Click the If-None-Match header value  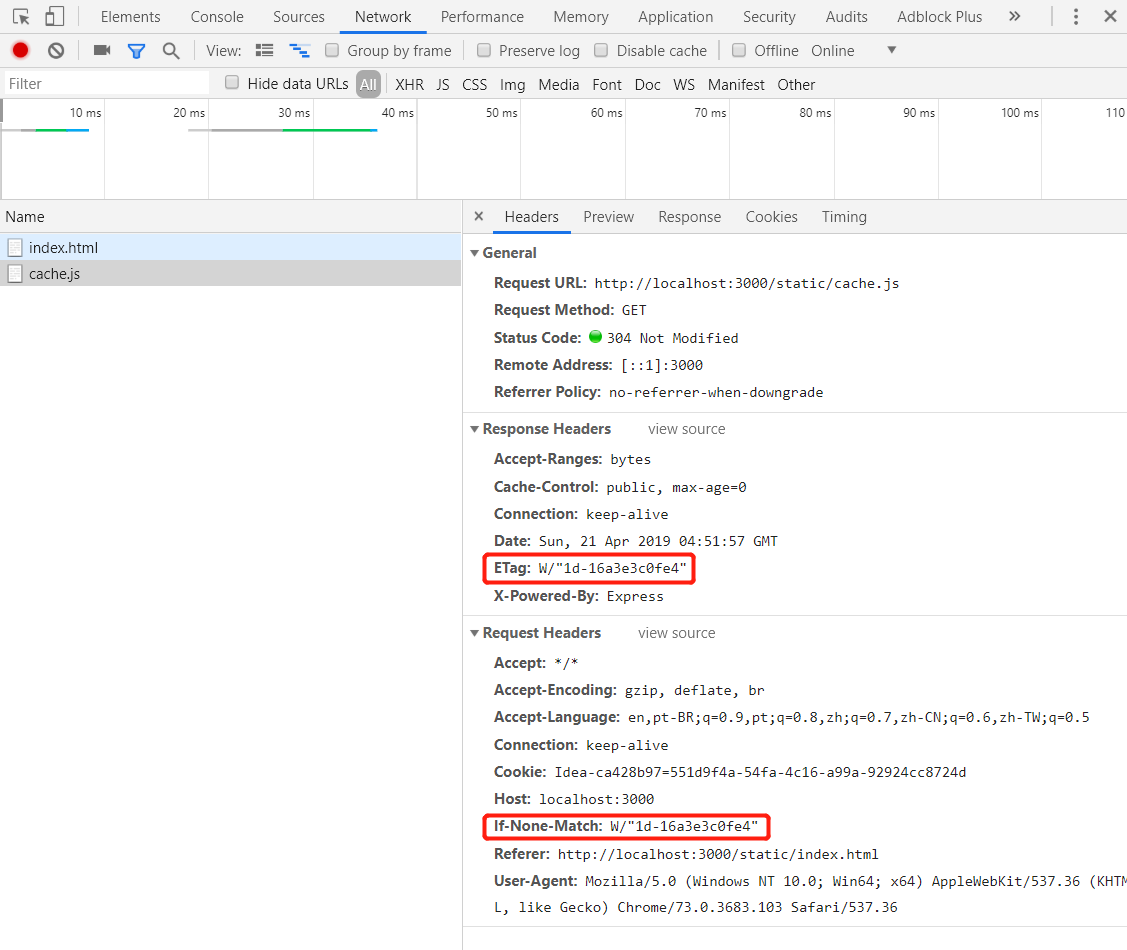684,826
